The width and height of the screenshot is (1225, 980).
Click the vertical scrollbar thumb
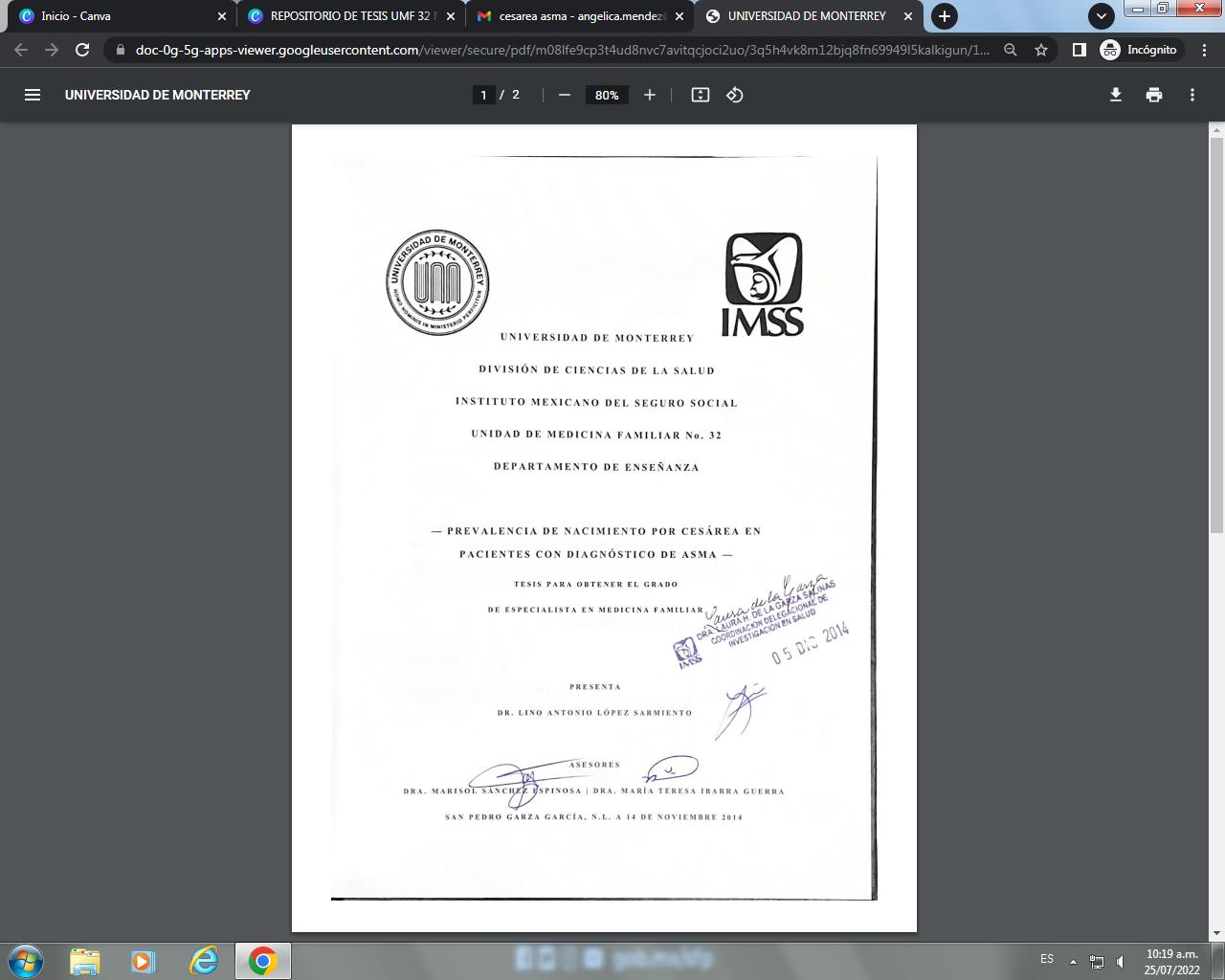click(x=1217, y=335)
